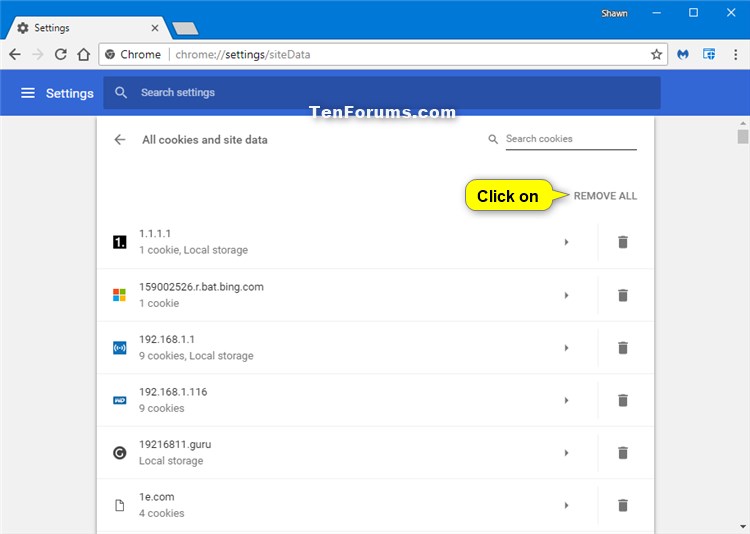Expand details for 19216811.guru
The width and height of the screenshot is (750, 534).
pyautogui.click(x=566, y=453)
